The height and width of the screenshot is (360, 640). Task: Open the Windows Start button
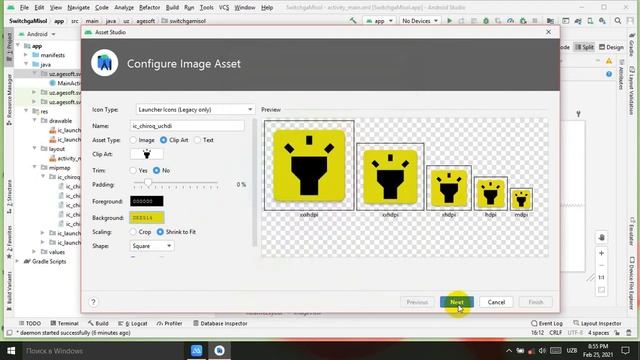point(11,351)
